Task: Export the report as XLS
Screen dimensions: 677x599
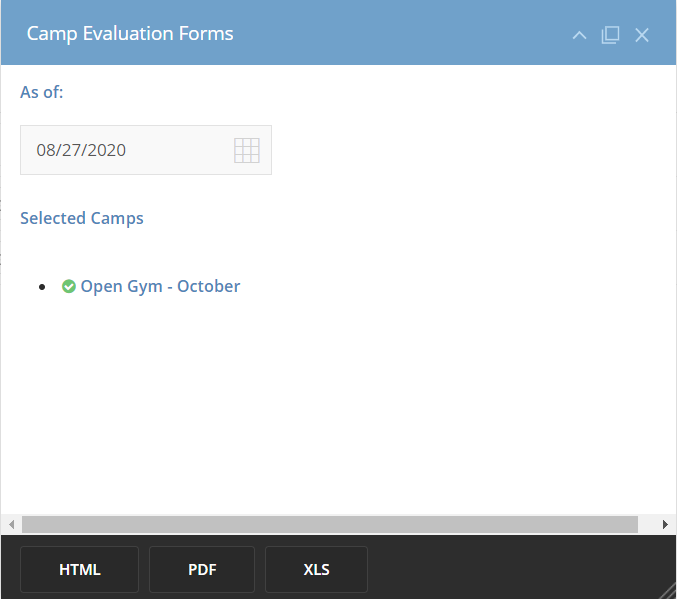Action: [x=316, y=569]
